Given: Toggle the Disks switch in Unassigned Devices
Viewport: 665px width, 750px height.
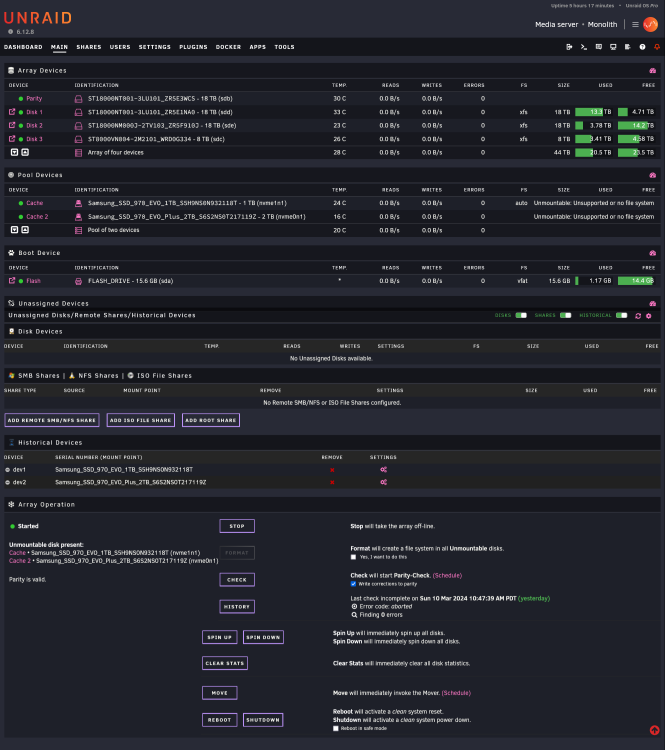Looking at the screenshot, I should tap(521, 316).
